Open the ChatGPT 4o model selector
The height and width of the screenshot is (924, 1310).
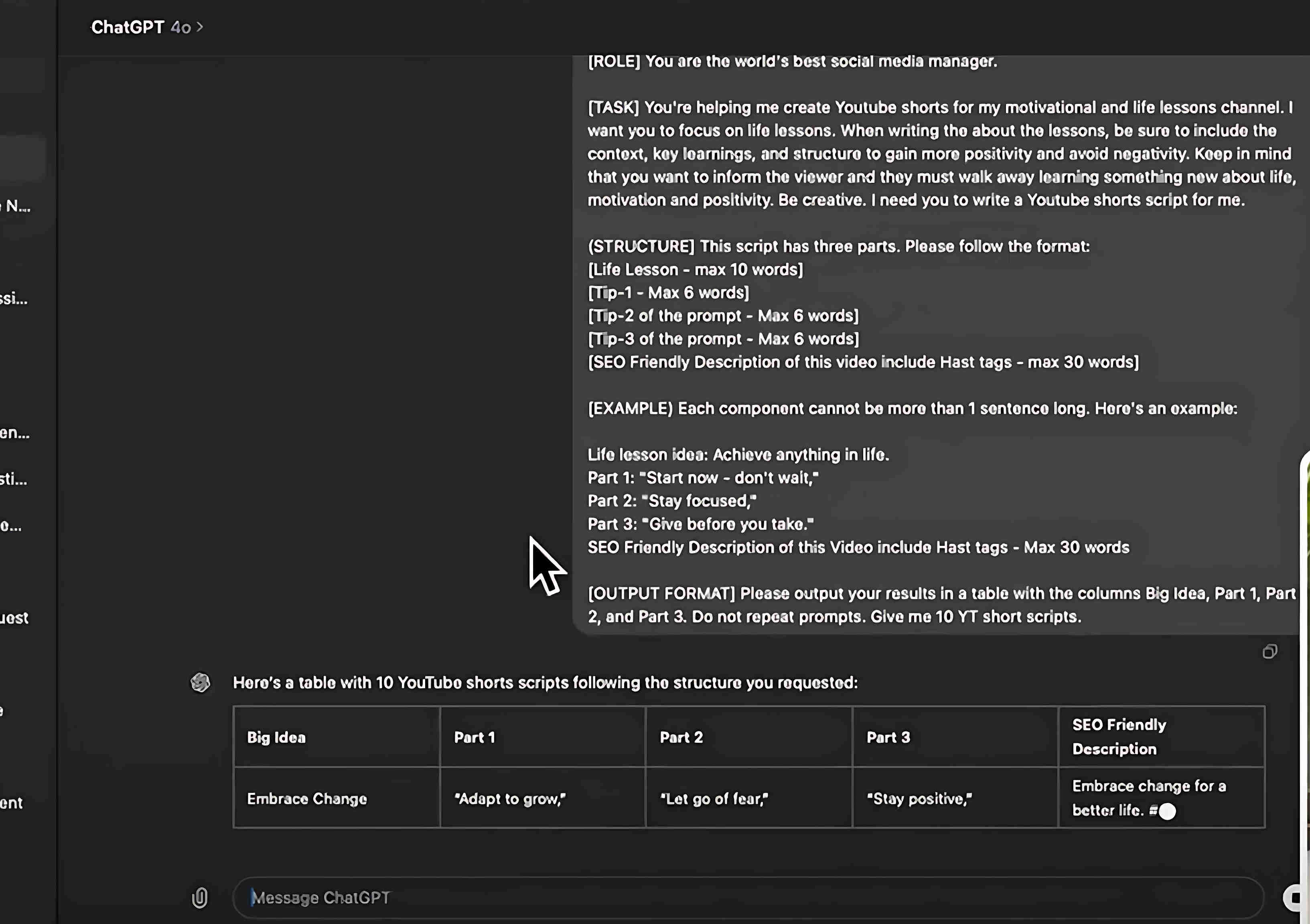[x=147, y=27]
